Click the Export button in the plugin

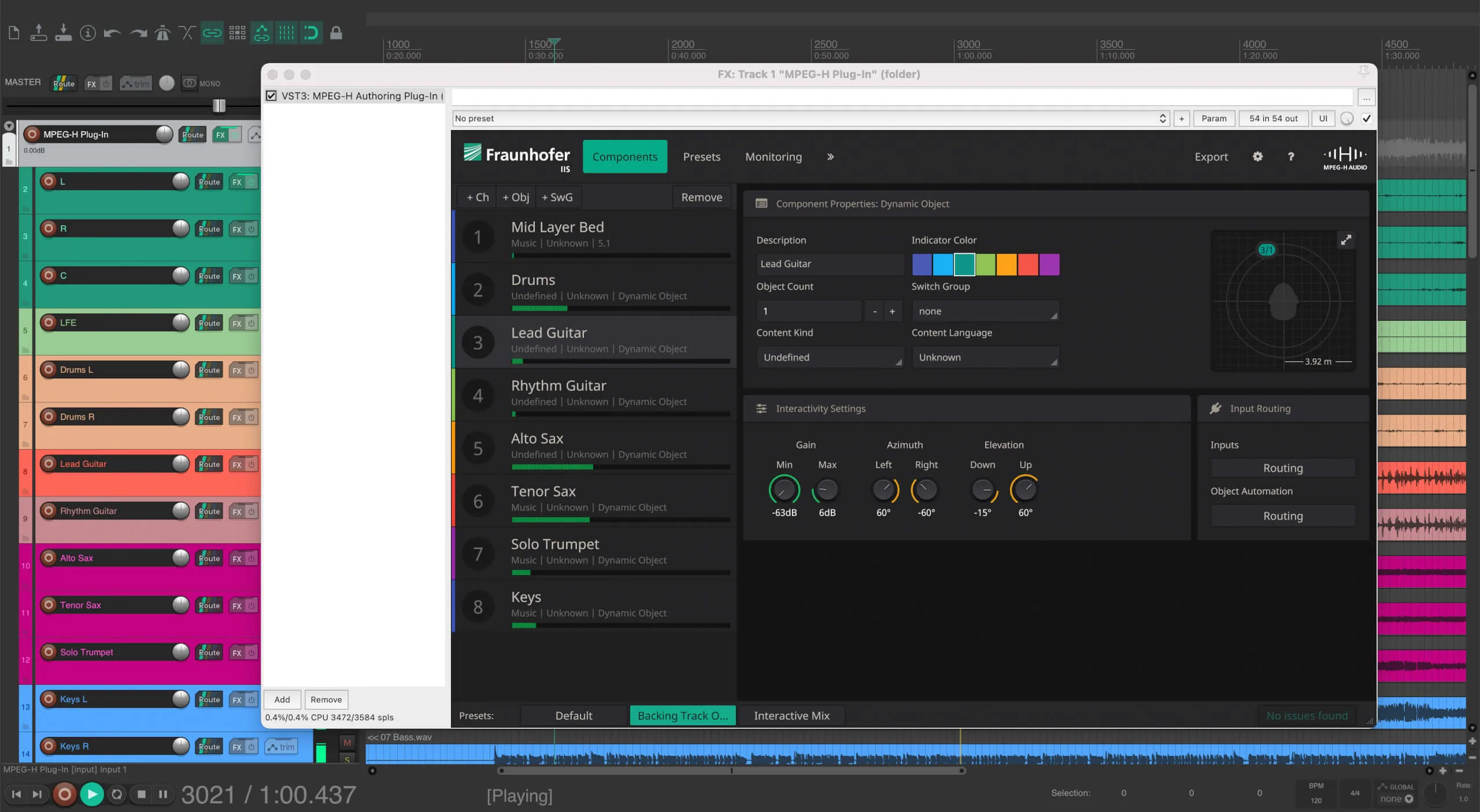[1211, 157]
